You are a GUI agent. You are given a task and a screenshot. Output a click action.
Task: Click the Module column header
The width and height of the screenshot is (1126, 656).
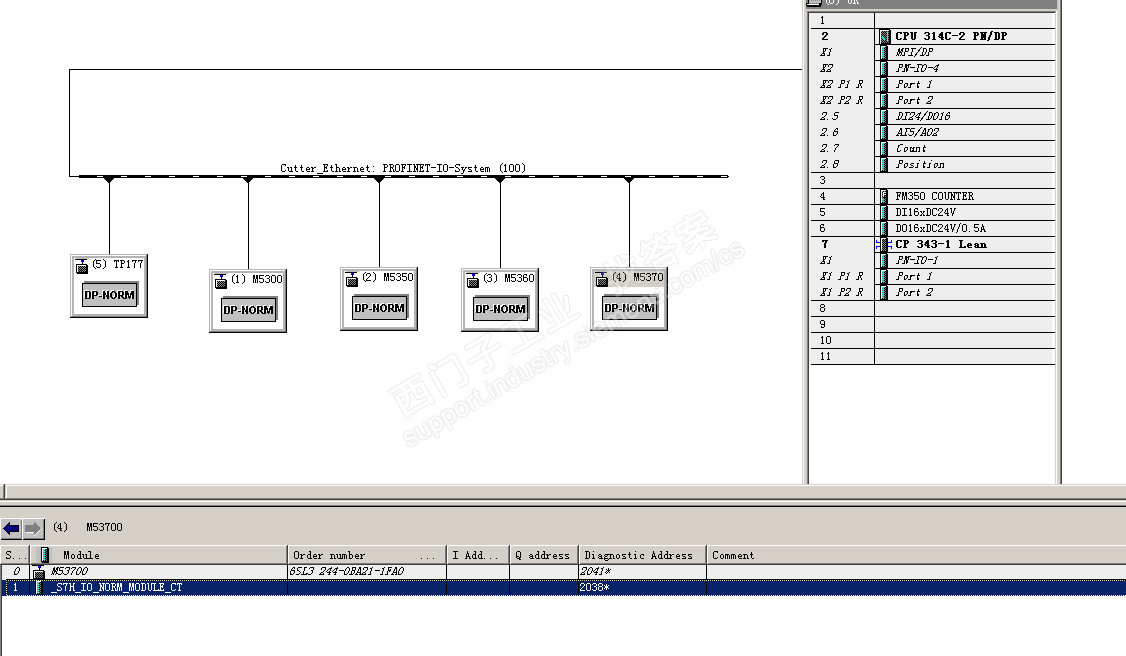coord(158,556)
